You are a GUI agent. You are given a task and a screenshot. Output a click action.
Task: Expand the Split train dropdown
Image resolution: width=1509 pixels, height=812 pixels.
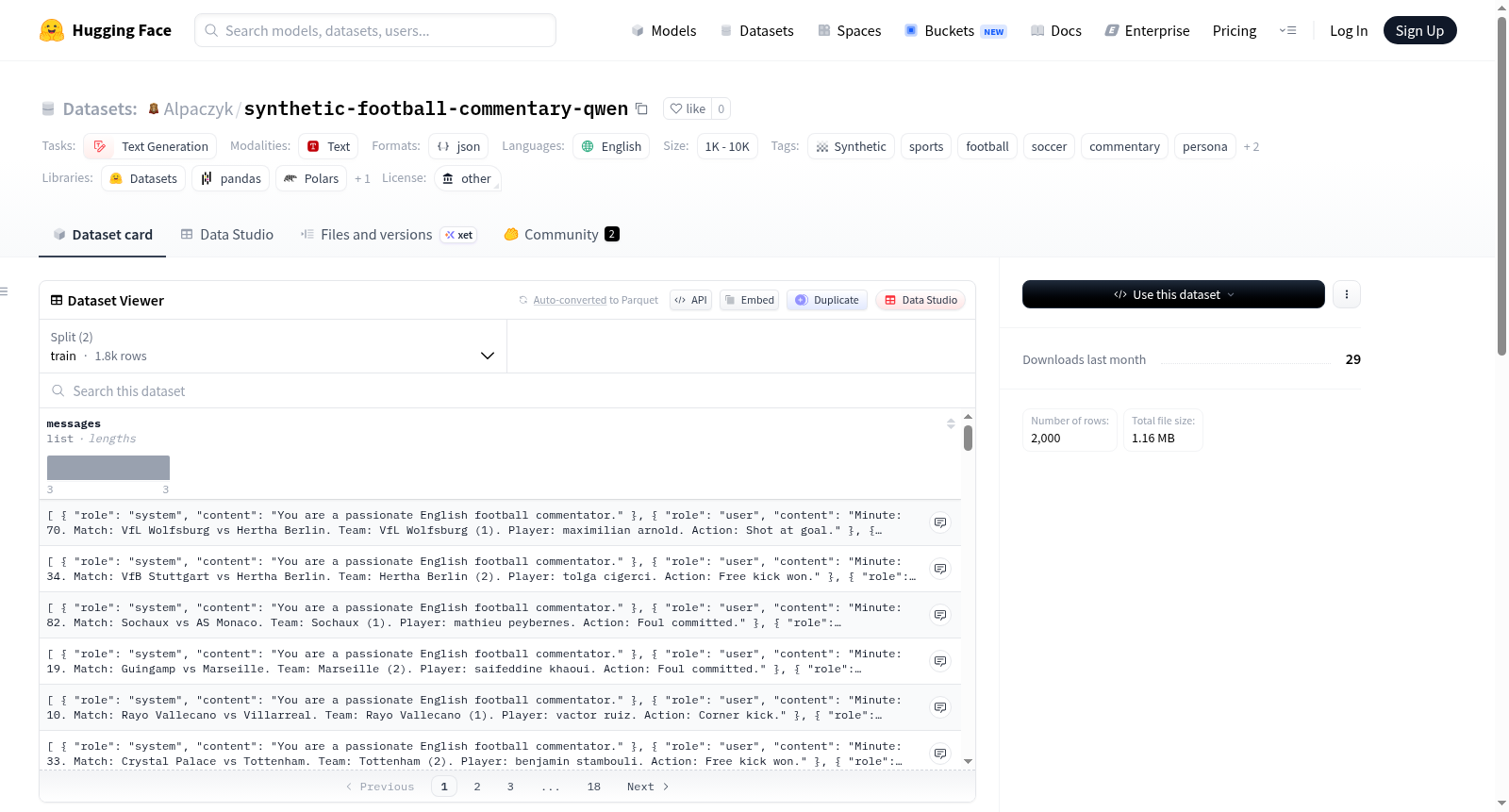pos(273,346)
